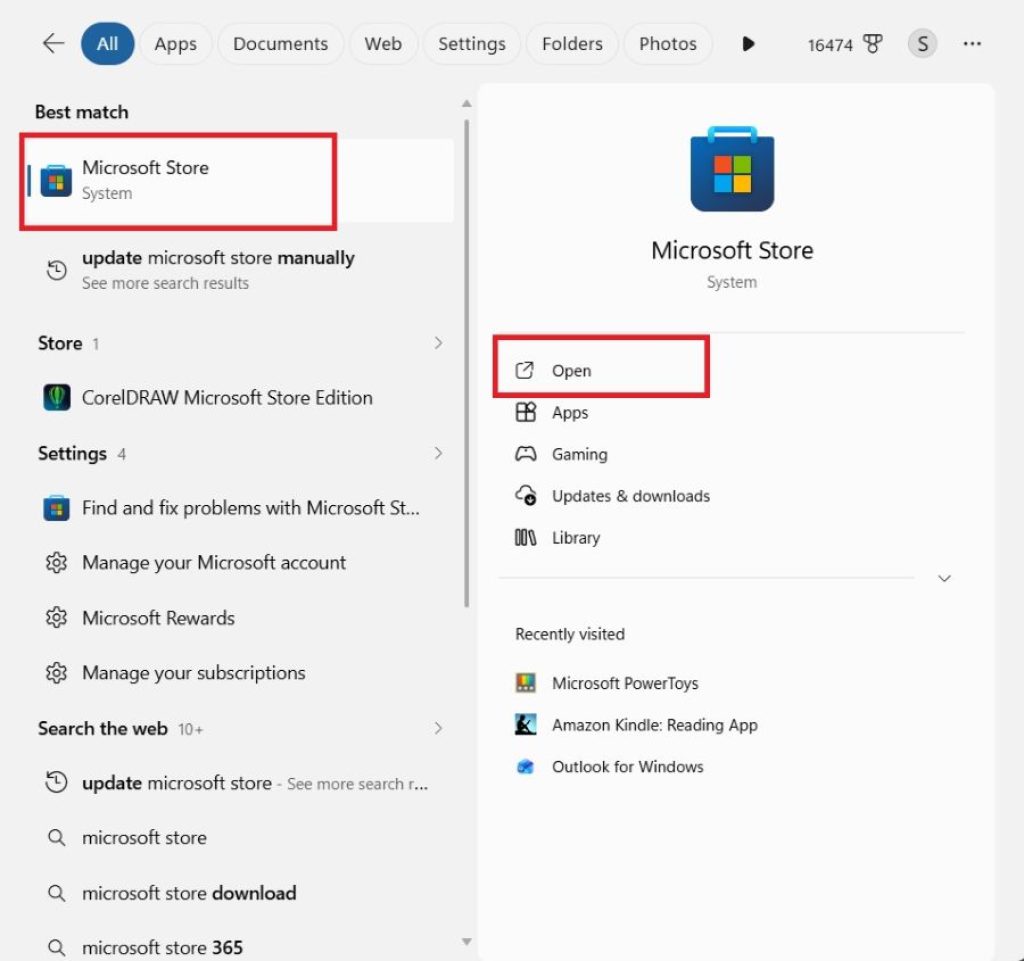The height and width of the screenshot is (961, 1024).
Task: Click the Amazon Kindle app icon
Action: tap(526, 725)
